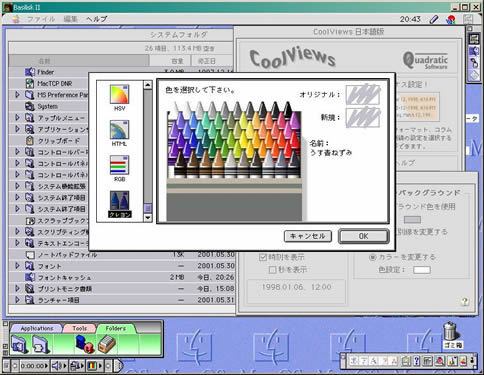Click the フォントキャッシュ file icon
This screenshot has height=375, width=484.
pos(30,277)
